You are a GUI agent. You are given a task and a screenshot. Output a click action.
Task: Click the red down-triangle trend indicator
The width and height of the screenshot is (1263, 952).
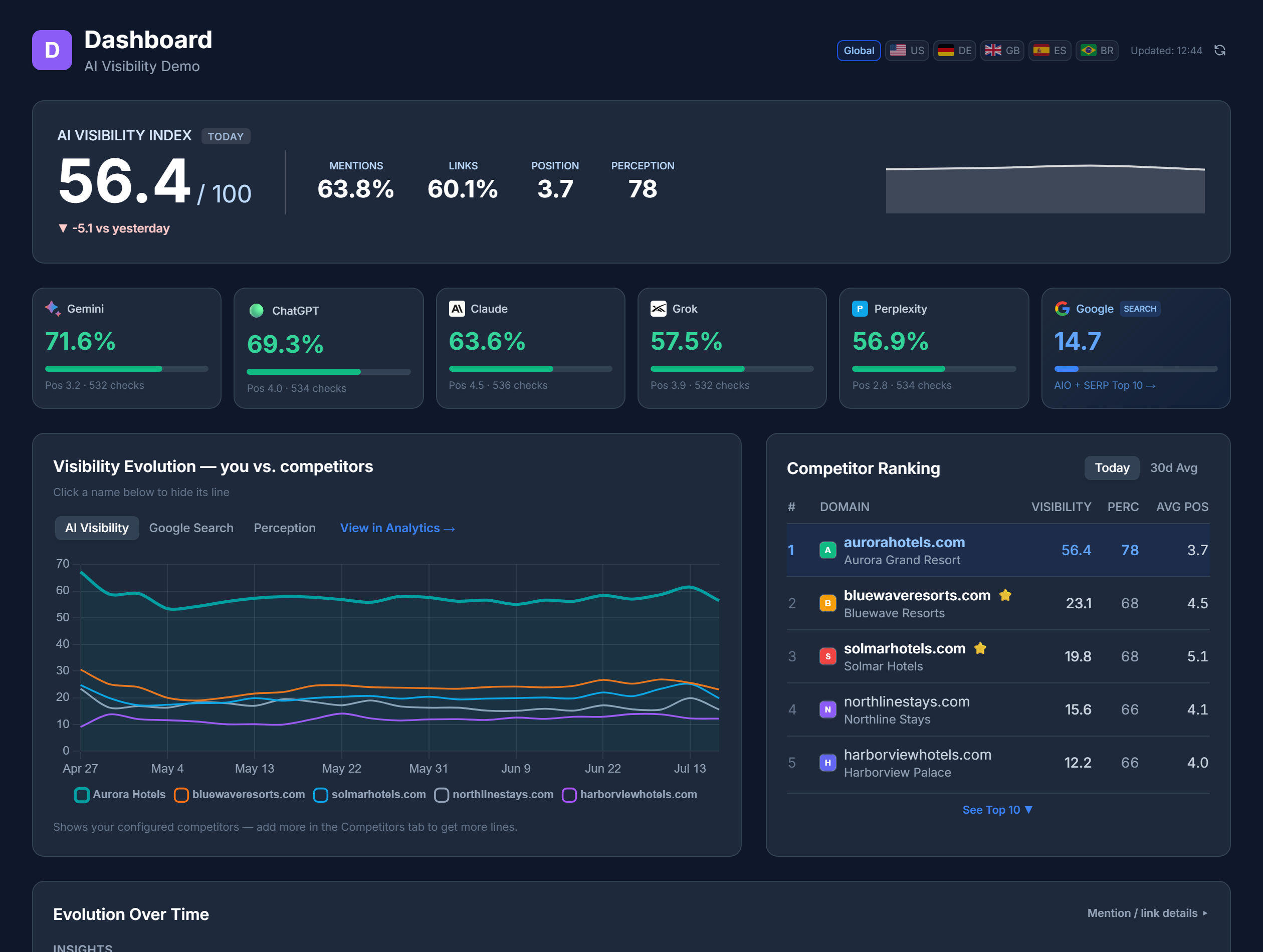tap(63, 228)
